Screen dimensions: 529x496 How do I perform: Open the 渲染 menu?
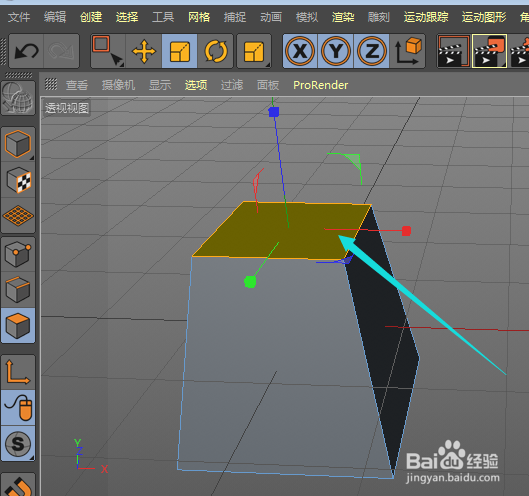343,17
